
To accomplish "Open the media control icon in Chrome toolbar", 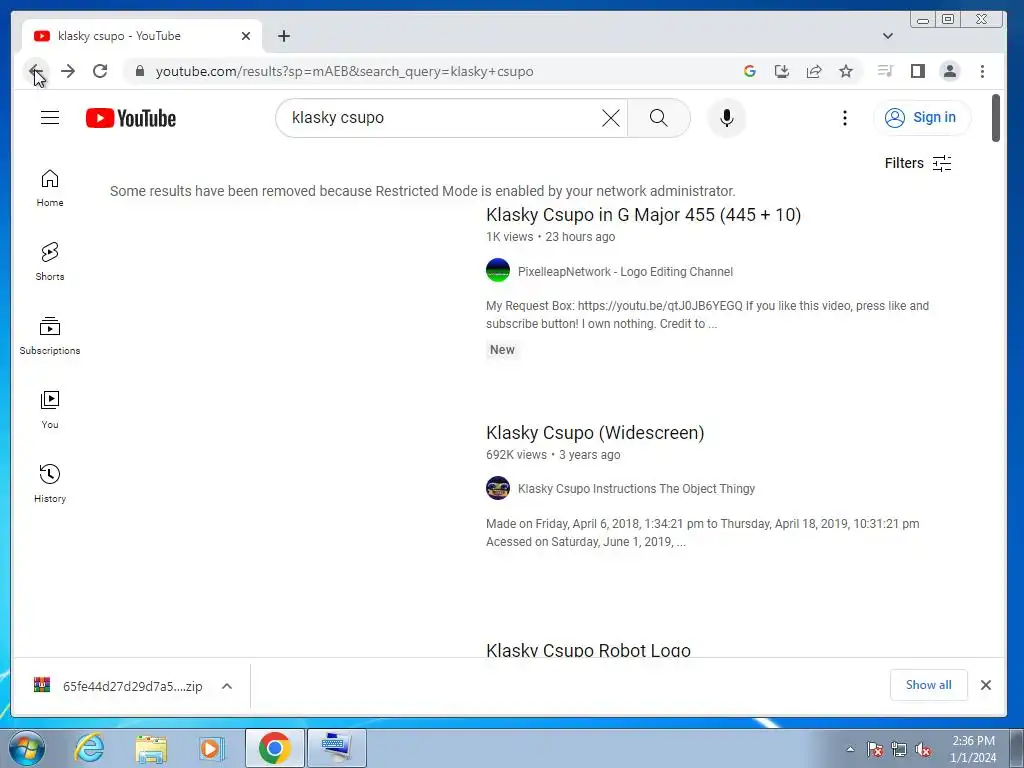I will pyautogui.click(x=885, y=71).
